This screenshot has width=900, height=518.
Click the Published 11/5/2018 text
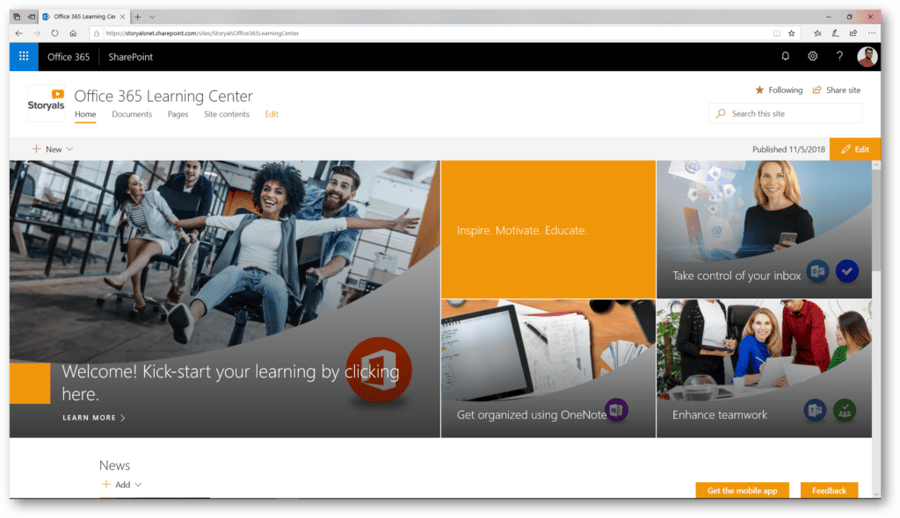point(788,149)
